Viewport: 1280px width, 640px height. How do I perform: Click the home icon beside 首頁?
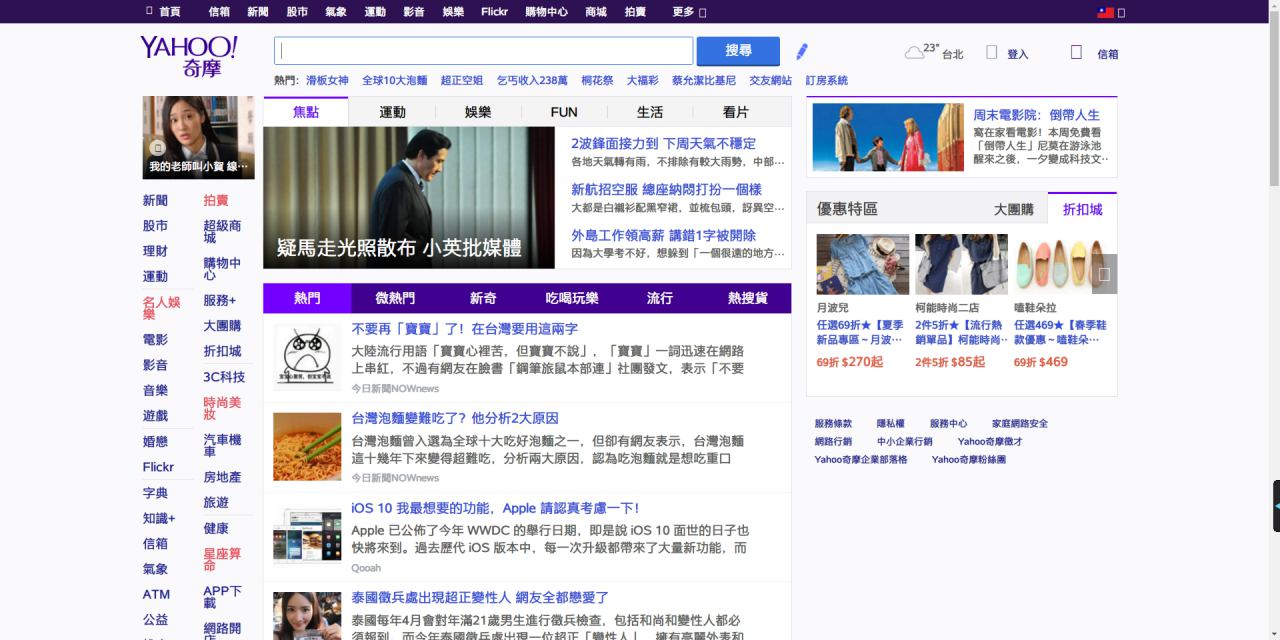150,12
